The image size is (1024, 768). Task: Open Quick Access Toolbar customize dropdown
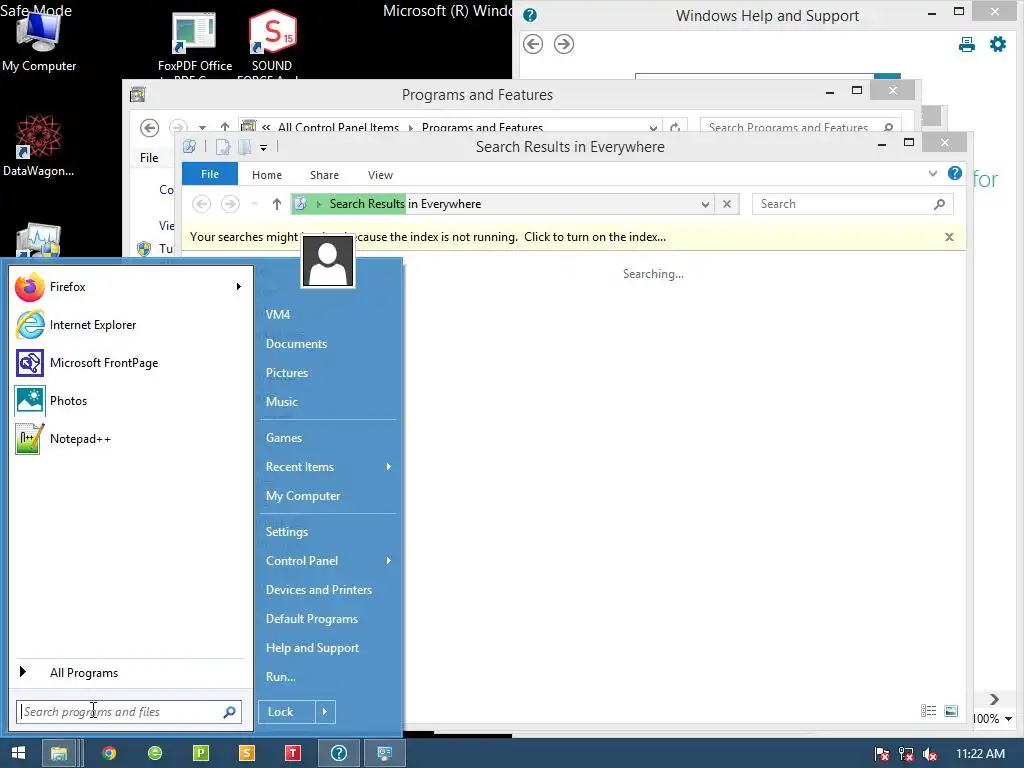point(263,148)
